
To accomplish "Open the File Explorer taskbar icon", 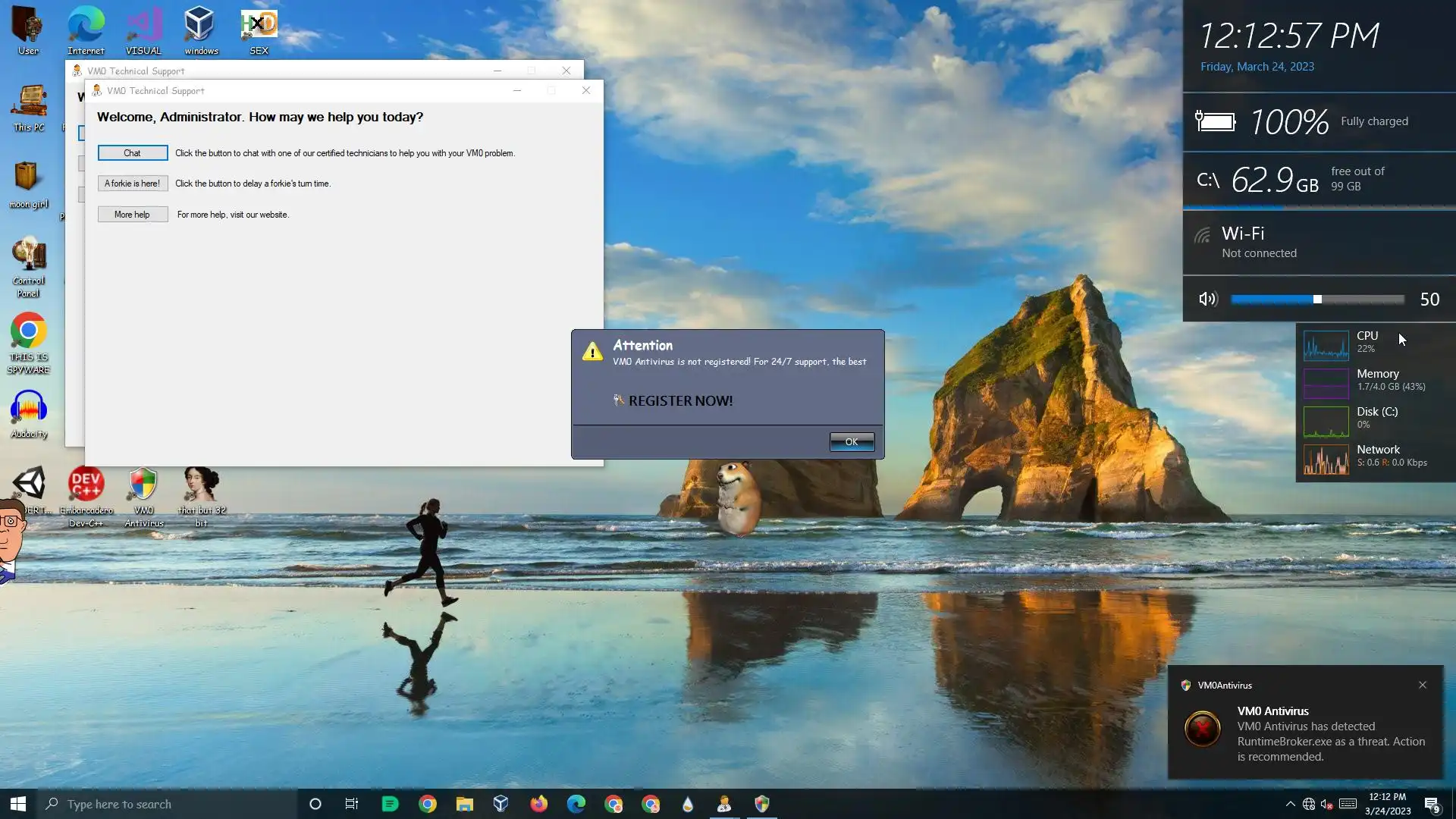I will pyautogui.click(x=464, y=804).
